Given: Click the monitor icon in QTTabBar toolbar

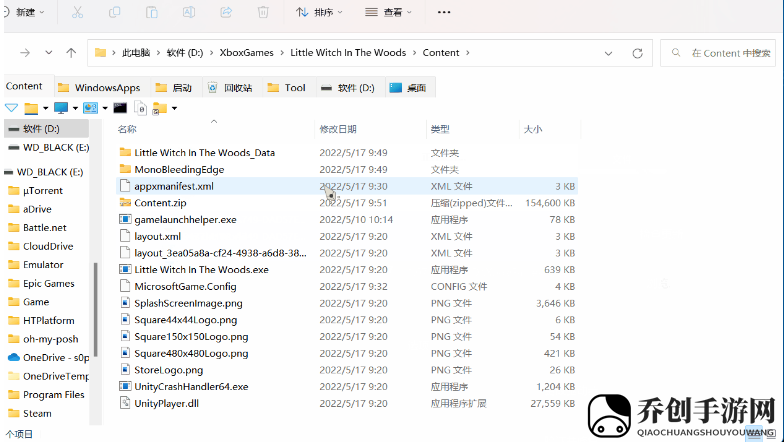Looking at the screenshot, I should [x=61, y=108].
